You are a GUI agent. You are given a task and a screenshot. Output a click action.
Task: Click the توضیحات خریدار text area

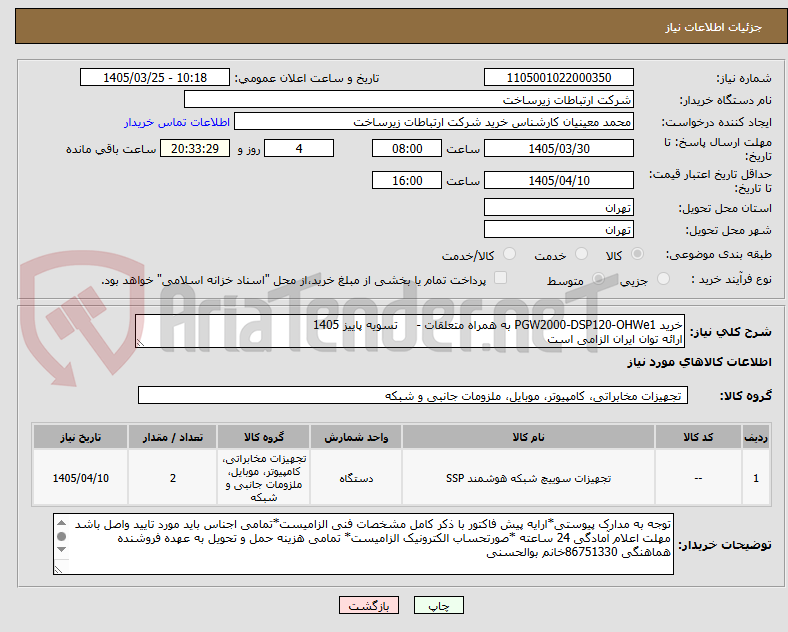click(363, 544)
